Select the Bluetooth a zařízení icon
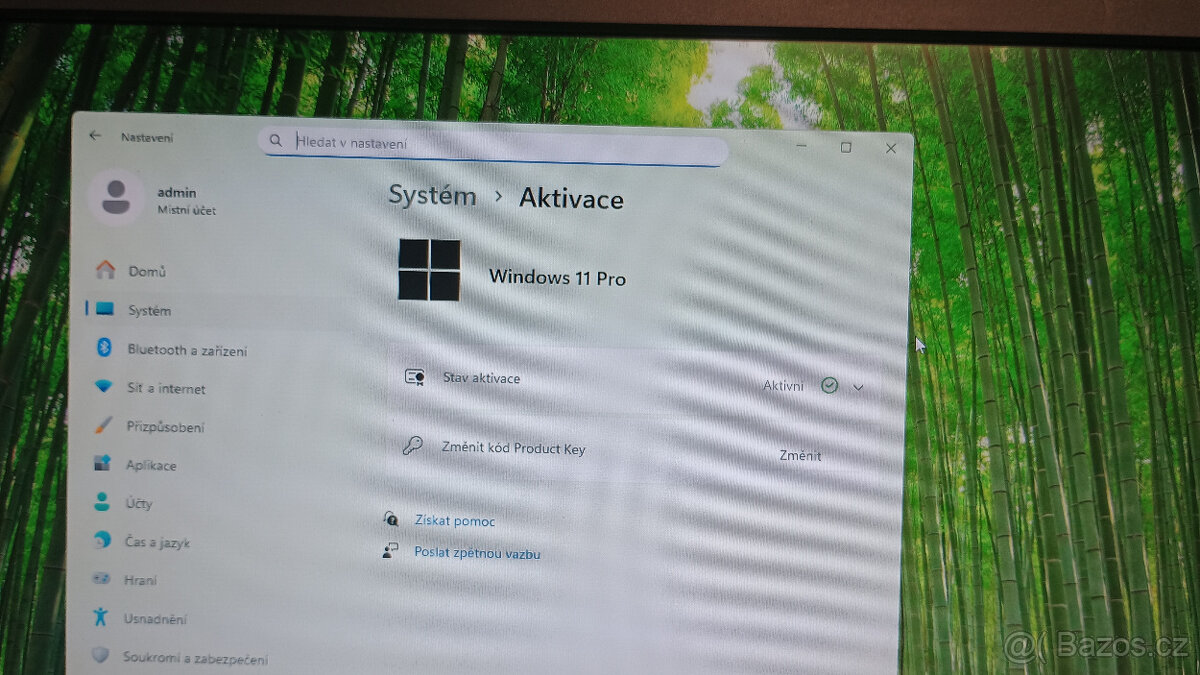Viewport: 1200px width, 675px height. tap(103, 349)
